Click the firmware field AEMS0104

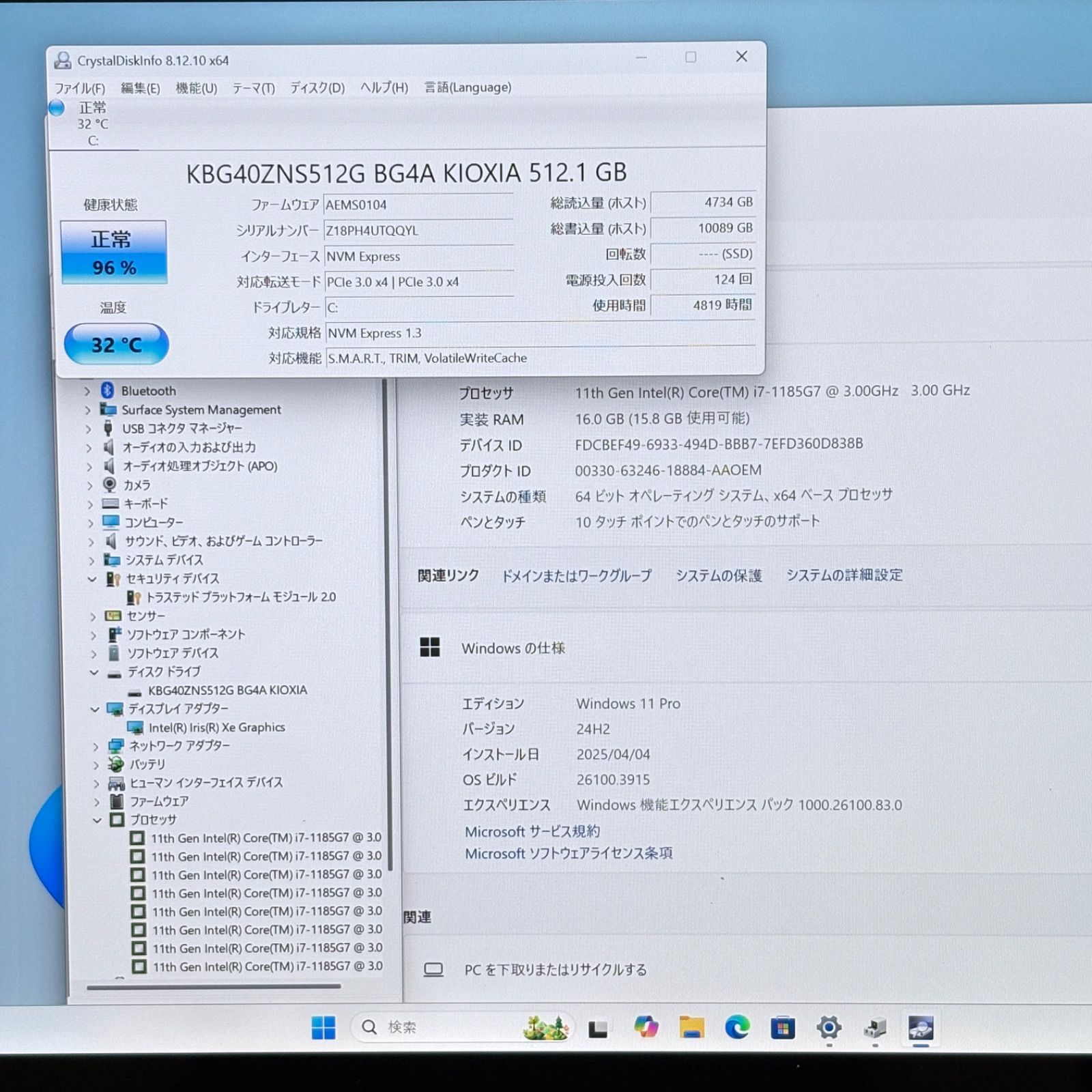[x=418, y=205]
